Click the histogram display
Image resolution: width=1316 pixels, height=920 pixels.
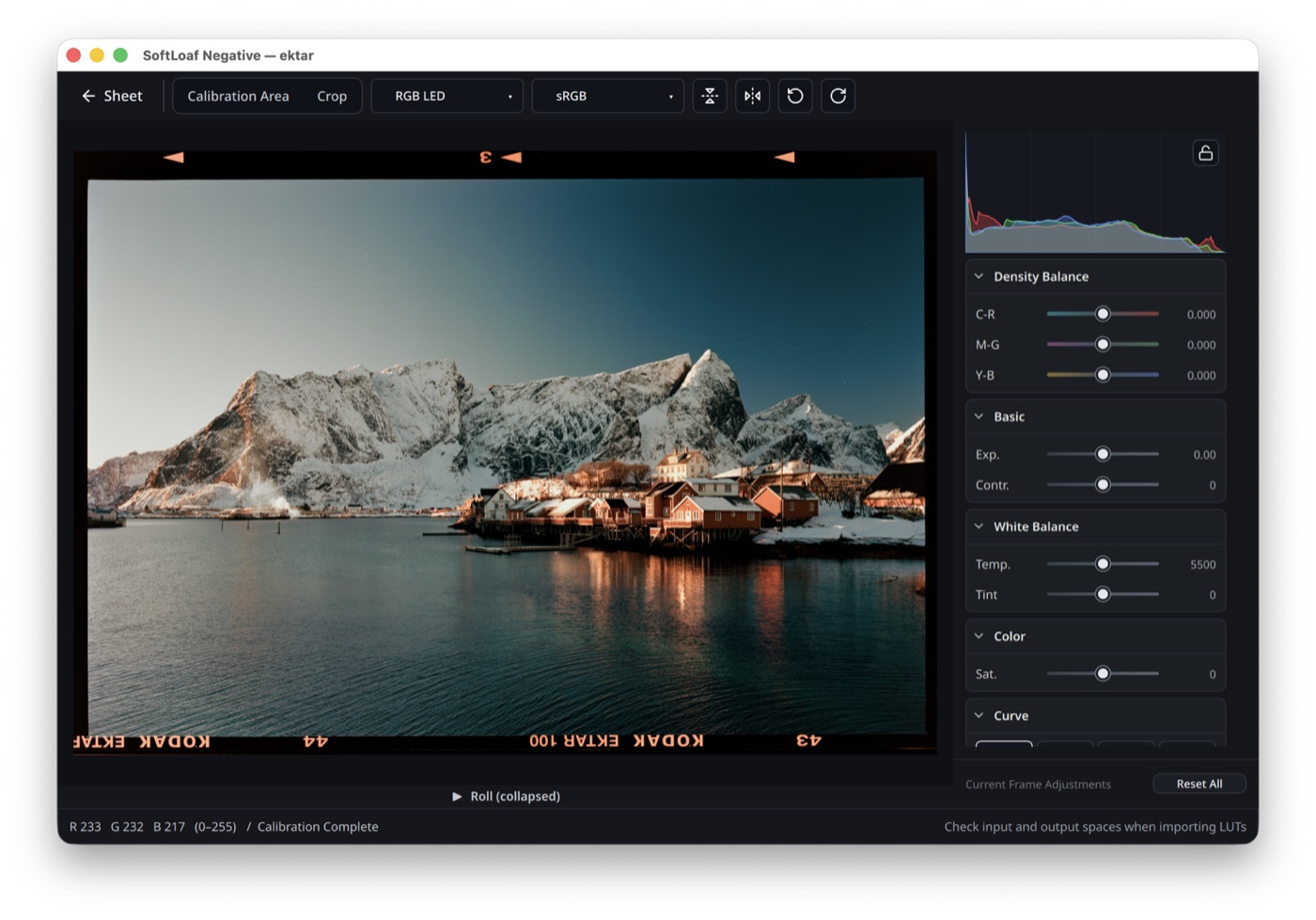click(1095, 193)
